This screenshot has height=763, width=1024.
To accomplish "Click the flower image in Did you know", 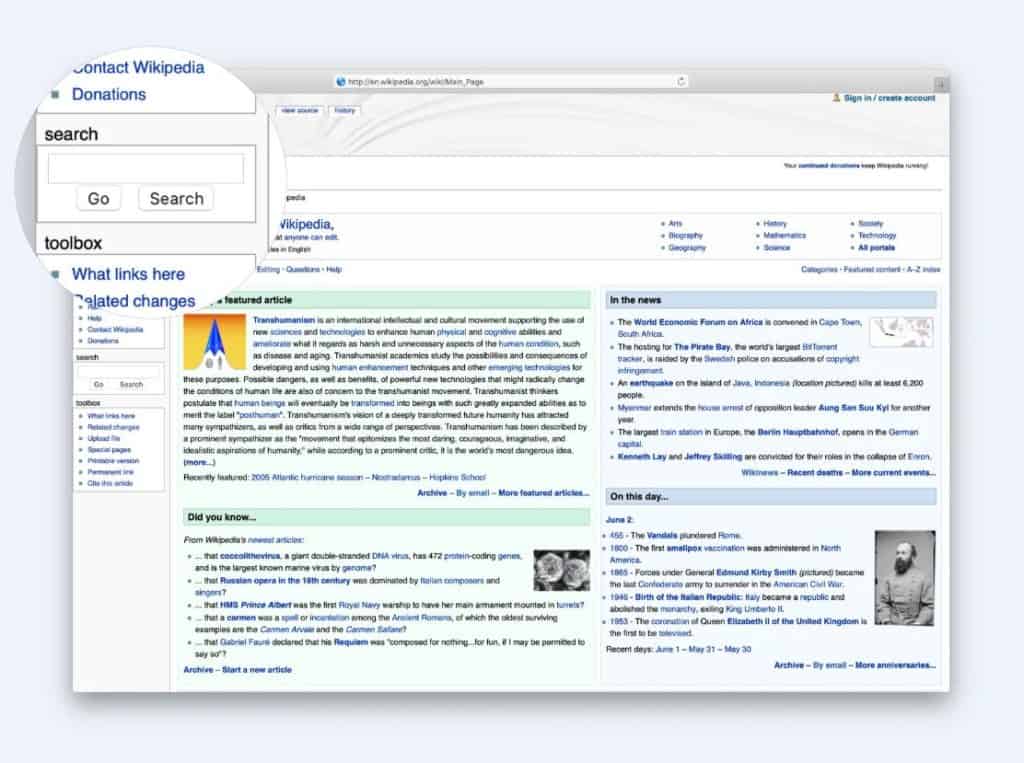I will pyautogui.click(x=562, y=571).
